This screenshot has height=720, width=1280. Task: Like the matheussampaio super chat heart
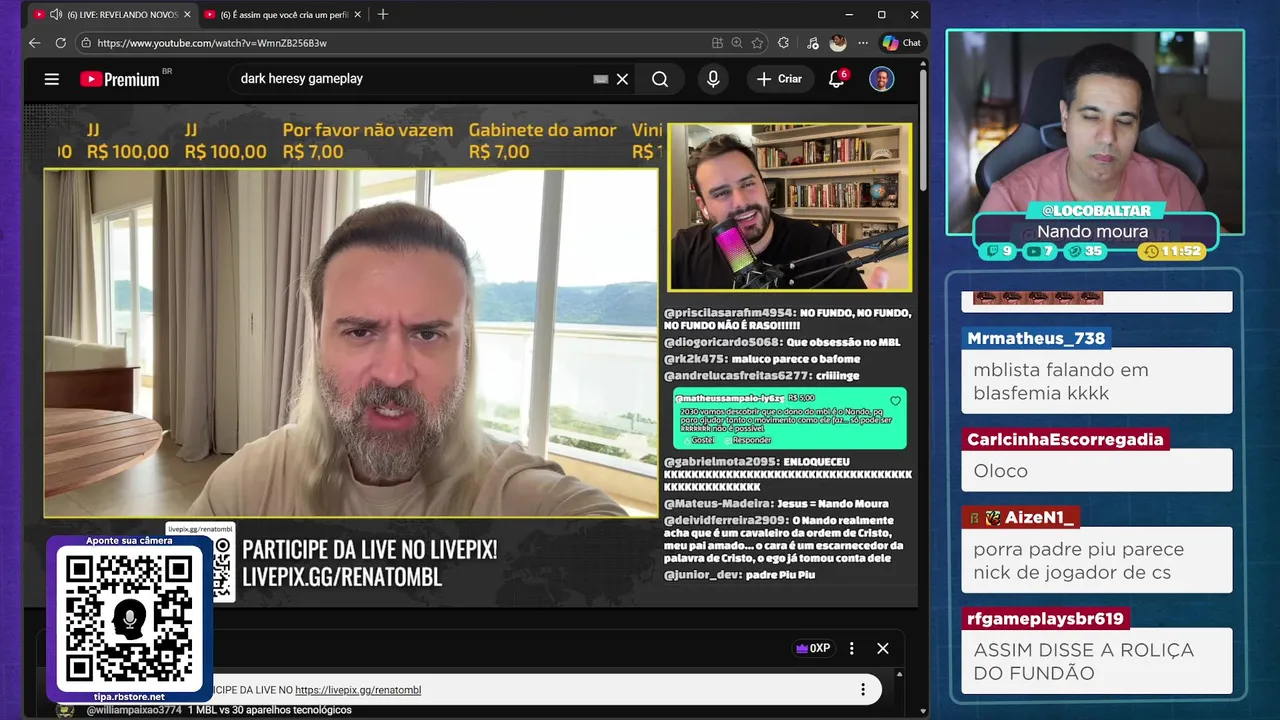click(x=895, y=401)
